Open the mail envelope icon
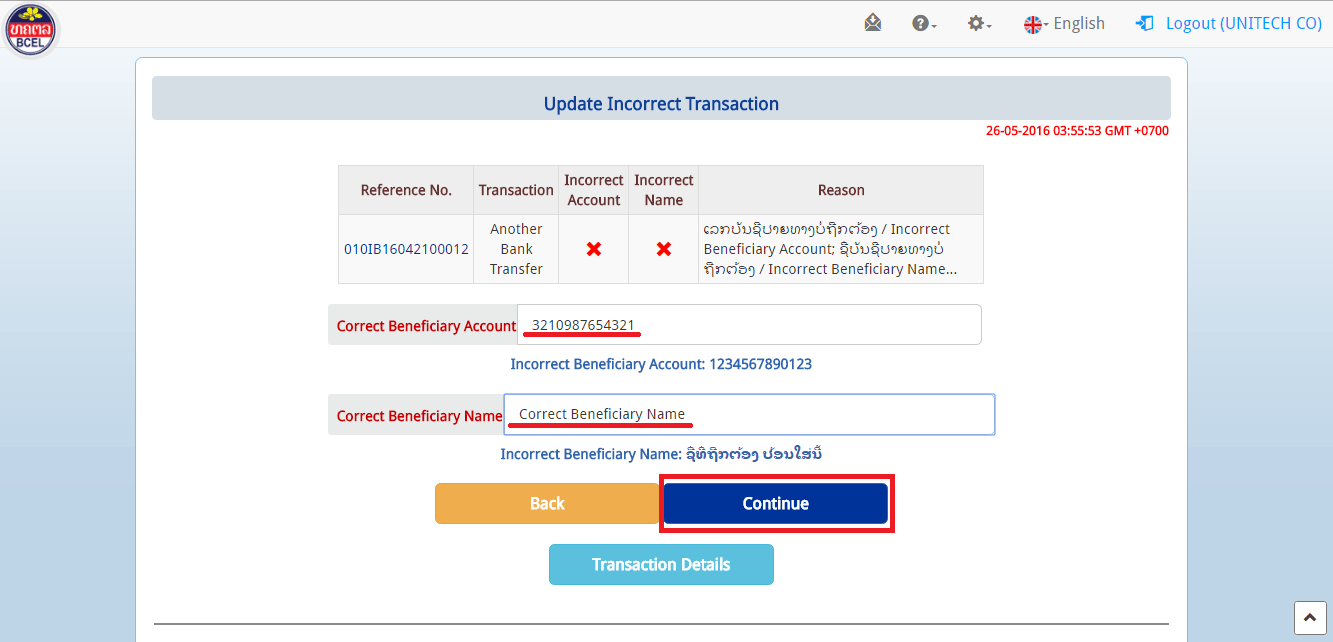This screenshot has width=1333, height=642. (873, 23)
